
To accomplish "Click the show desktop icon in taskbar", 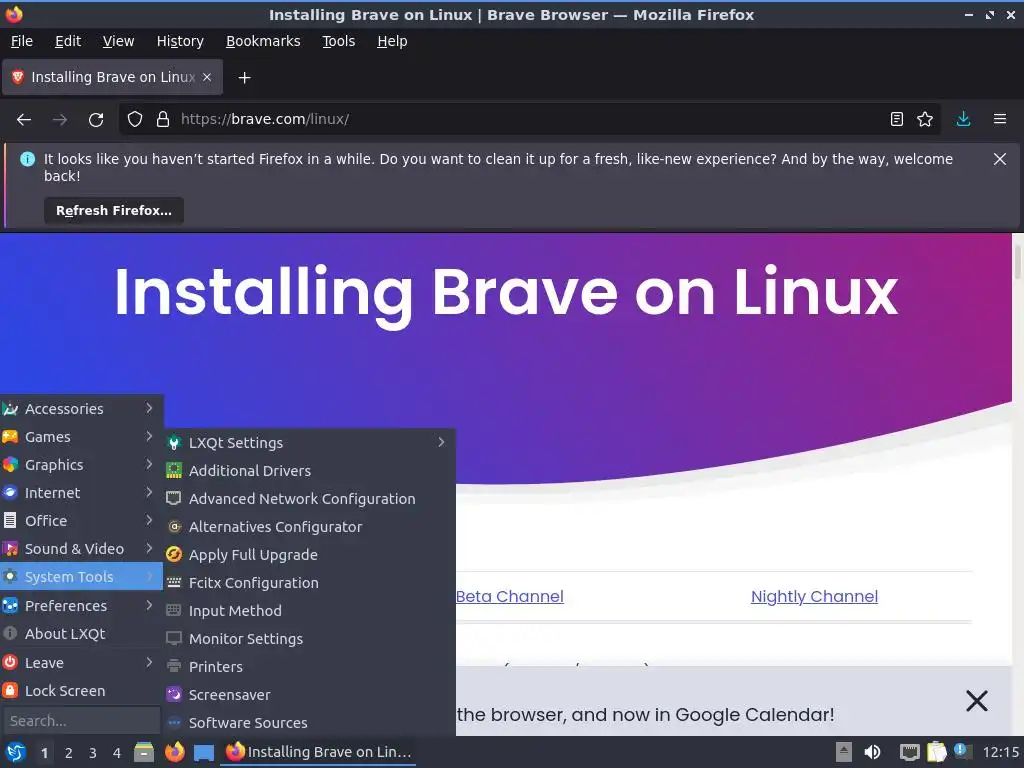I will pos(204,753).
